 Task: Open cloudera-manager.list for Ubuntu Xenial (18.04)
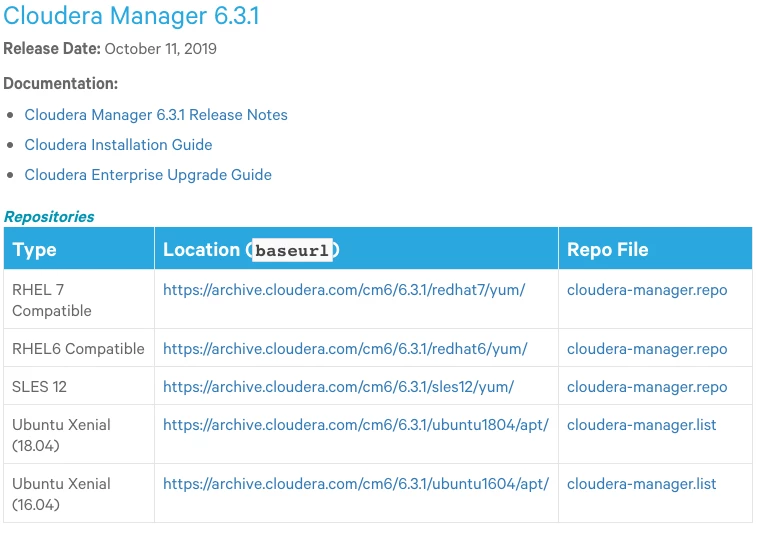point(641,425)
